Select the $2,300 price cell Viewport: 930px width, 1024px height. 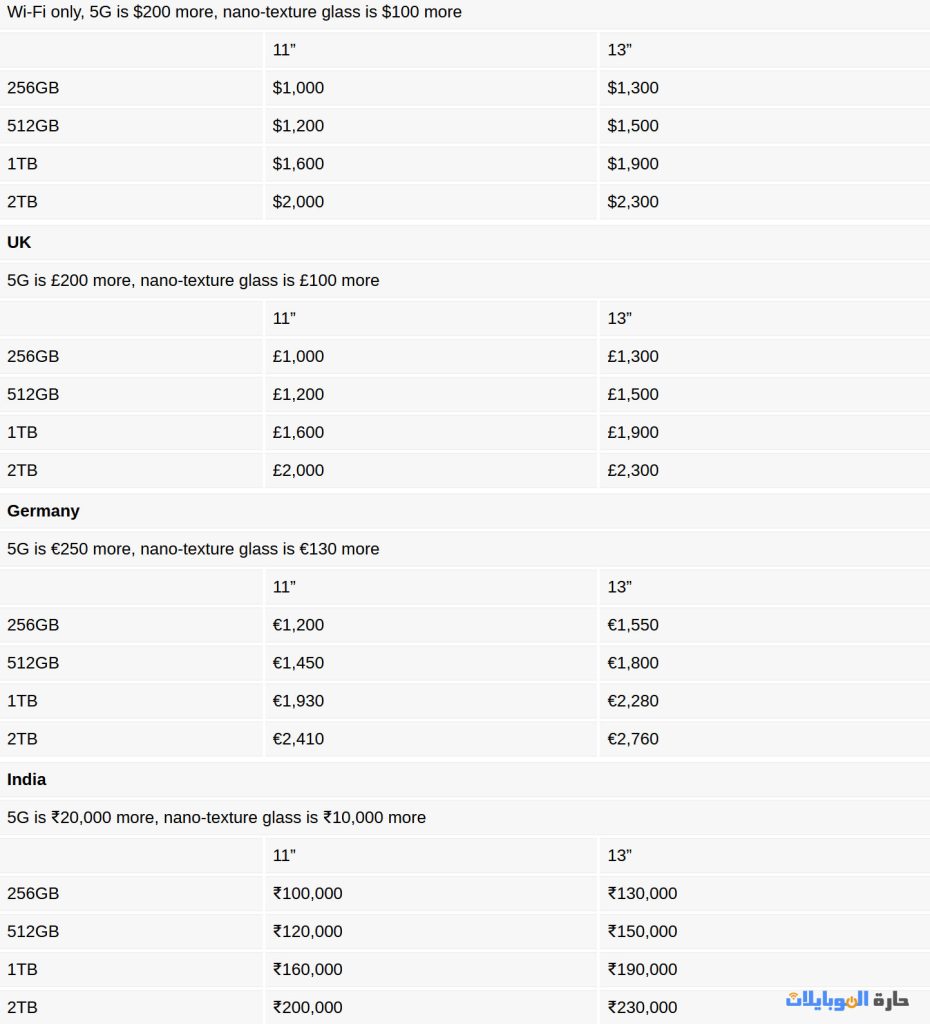tap(633, 202)
